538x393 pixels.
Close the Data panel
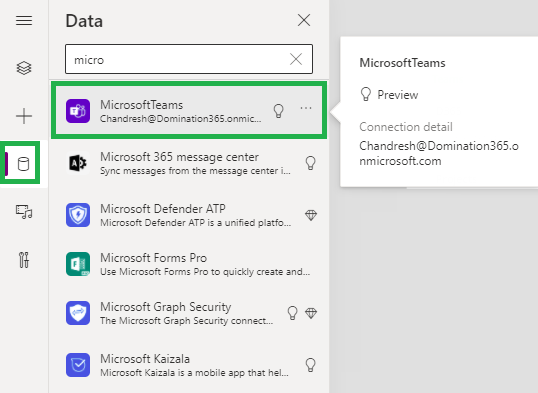304,20
